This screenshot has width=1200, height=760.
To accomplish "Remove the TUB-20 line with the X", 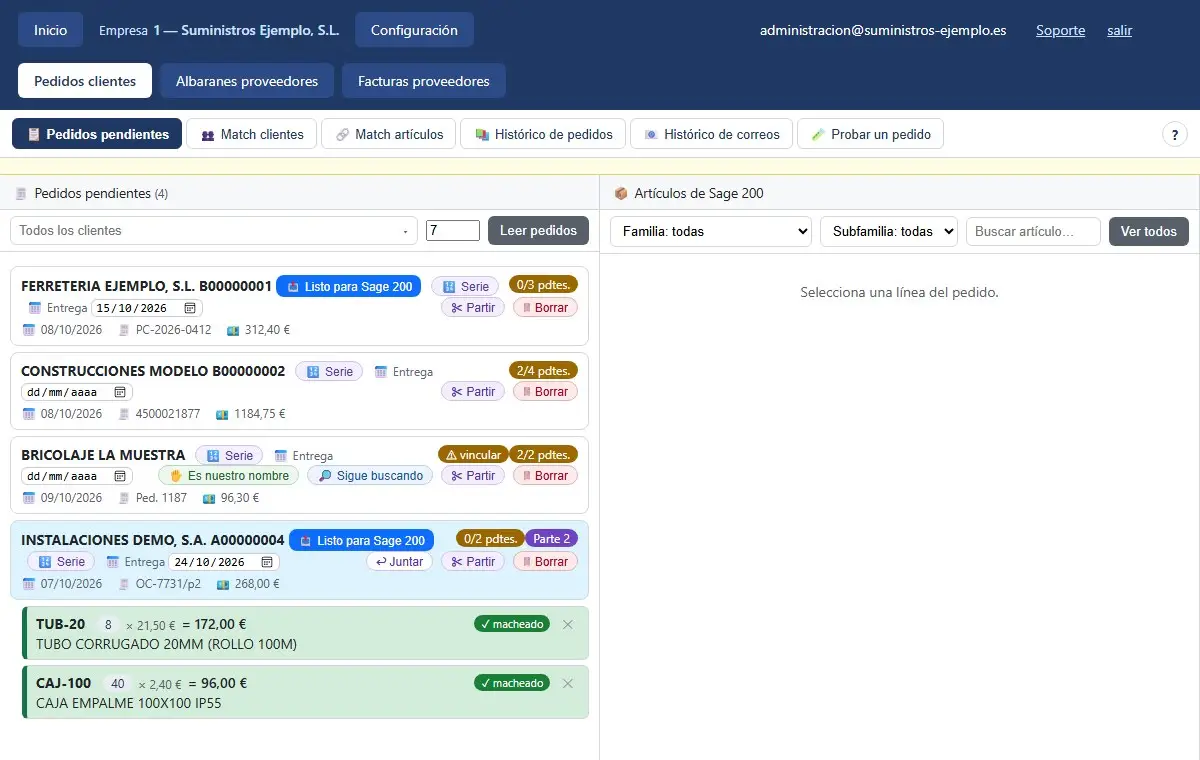I will [x=568, y=625].
